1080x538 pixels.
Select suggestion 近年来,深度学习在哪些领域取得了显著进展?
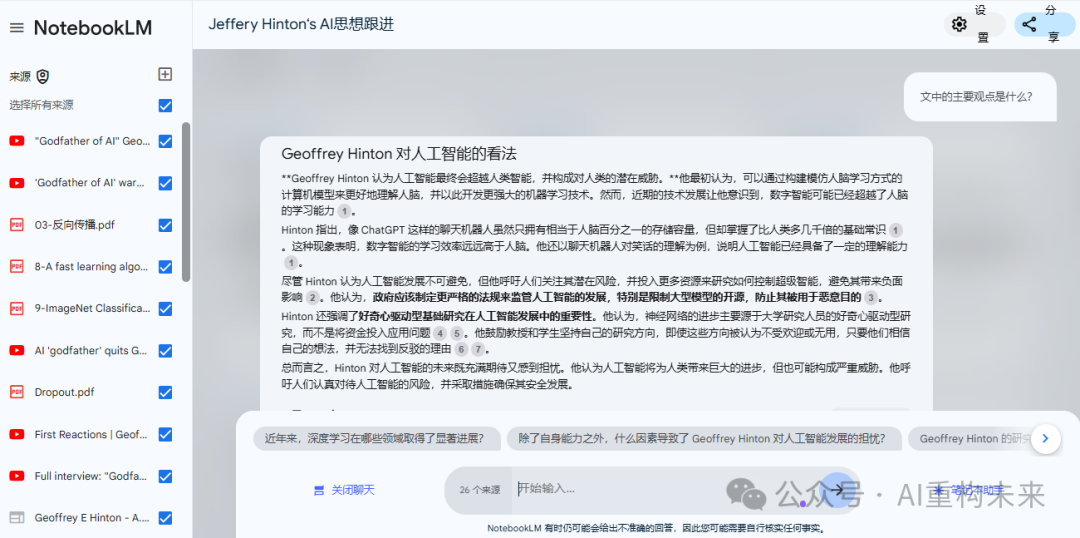tap(375, 438)
